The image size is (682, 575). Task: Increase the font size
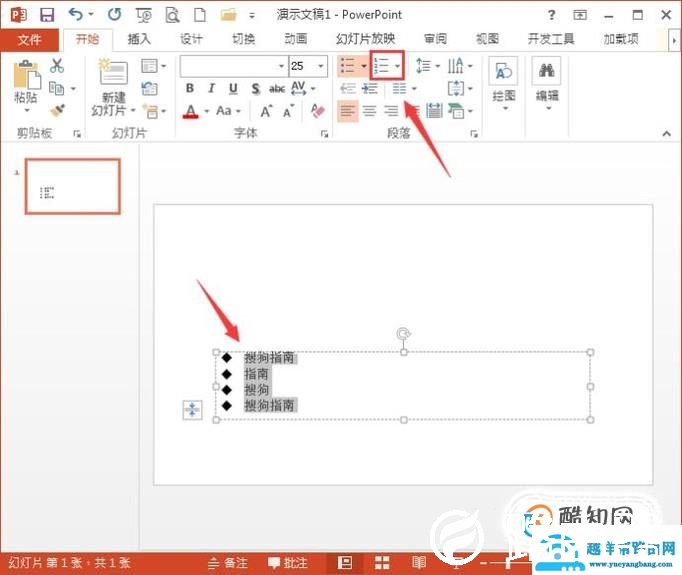coord(266,111)
